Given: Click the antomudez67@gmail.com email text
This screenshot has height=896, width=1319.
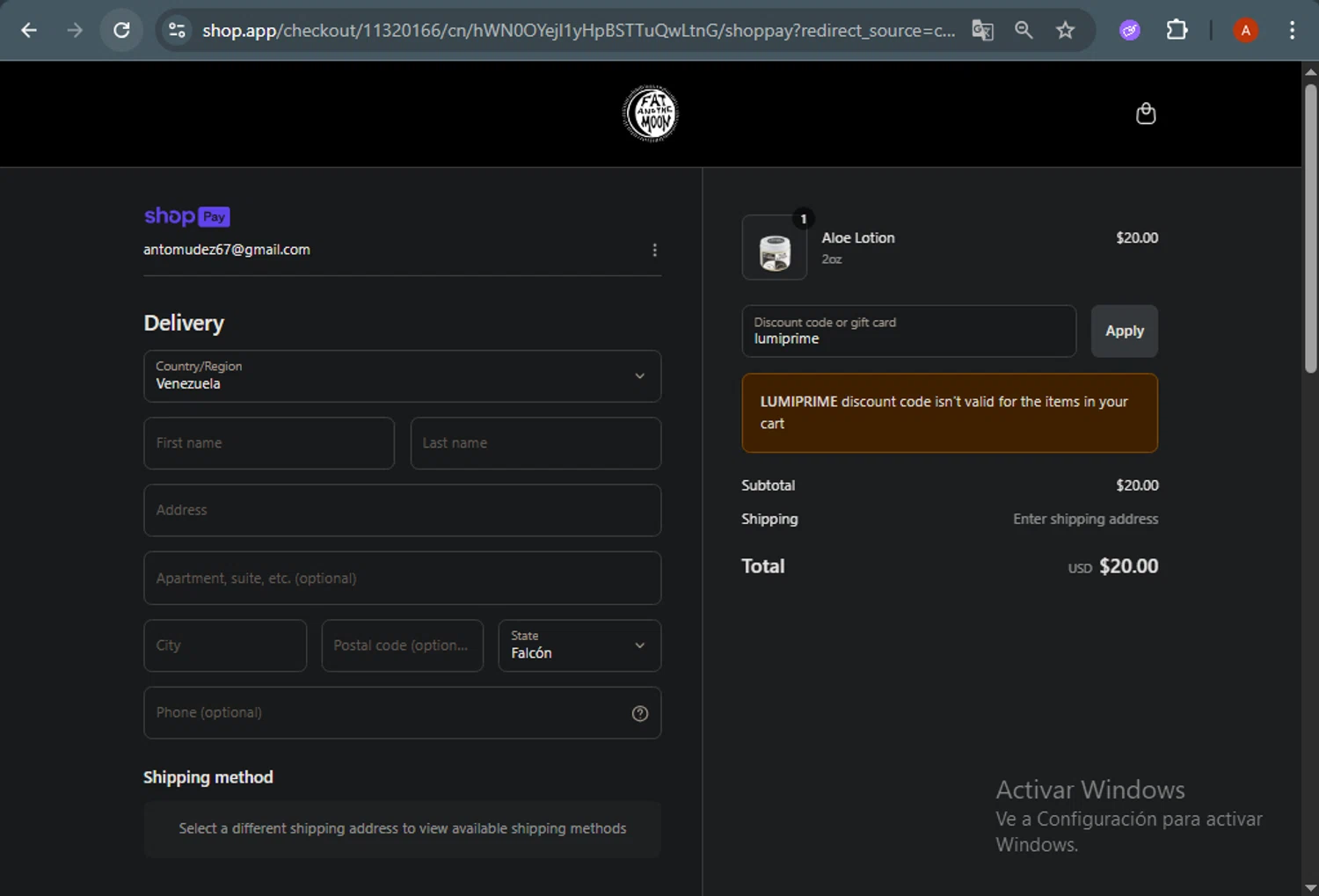Looking at the screenshot, I should point(227,250).
